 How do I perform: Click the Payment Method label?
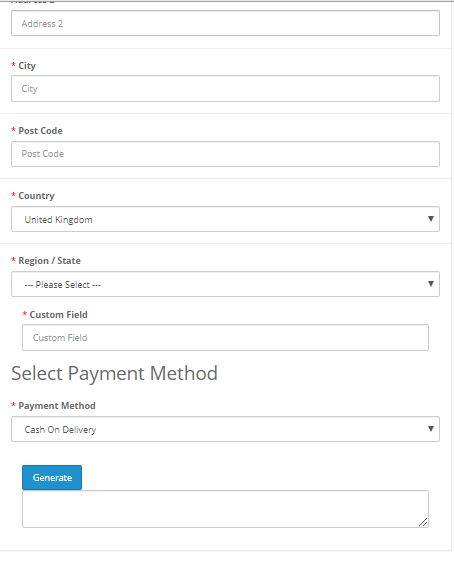click(x=57, y=406)
